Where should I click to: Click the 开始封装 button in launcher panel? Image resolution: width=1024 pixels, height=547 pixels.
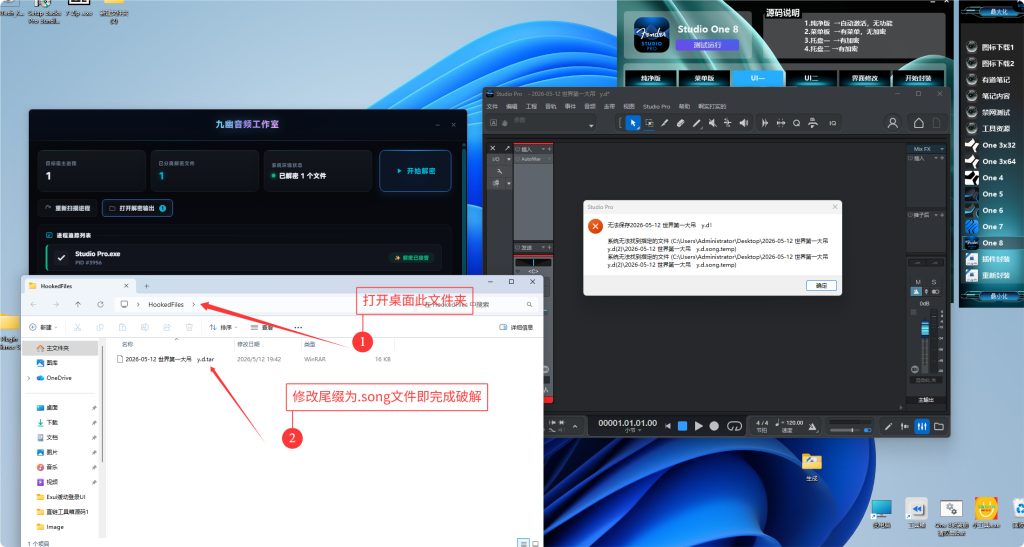918,78
